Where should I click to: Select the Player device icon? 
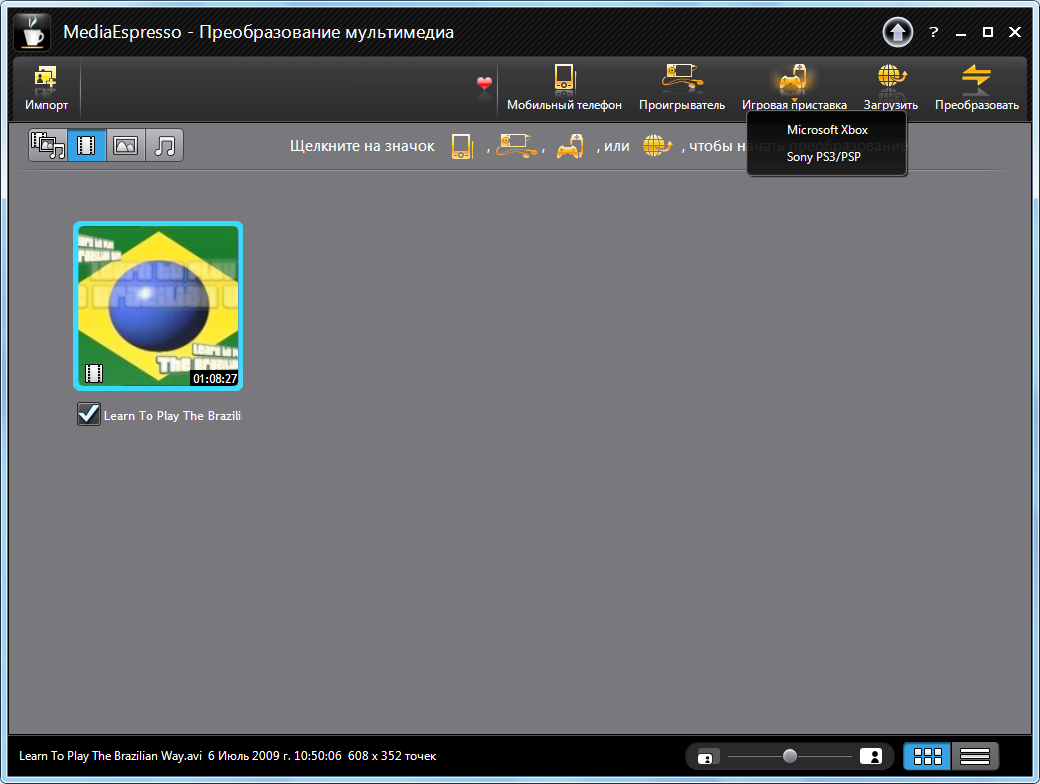681,87
